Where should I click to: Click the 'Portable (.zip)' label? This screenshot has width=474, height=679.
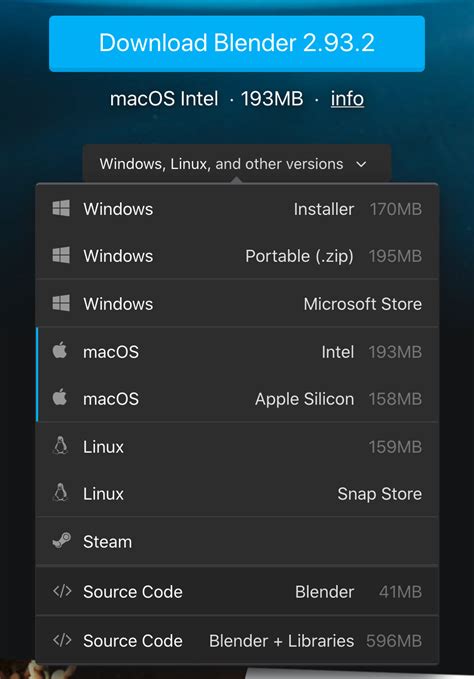pyautogui.click(x=299, y=256)
